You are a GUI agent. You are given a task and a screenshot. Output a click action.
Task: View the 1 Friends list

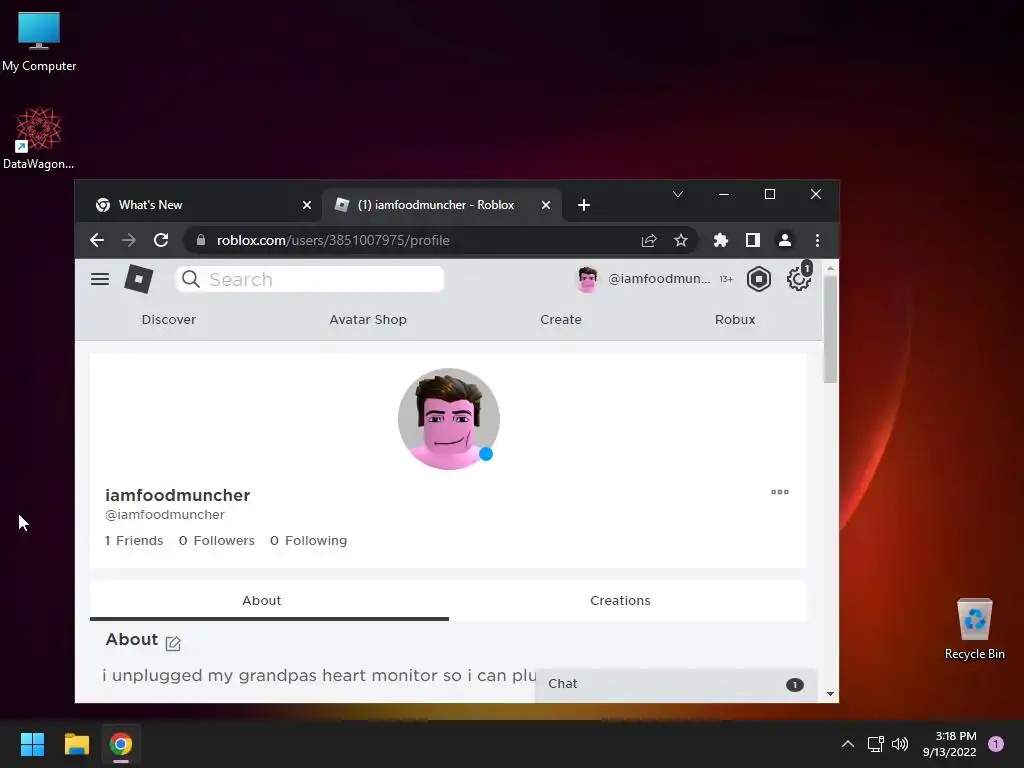pyautogui.click(x=134, y=541)
